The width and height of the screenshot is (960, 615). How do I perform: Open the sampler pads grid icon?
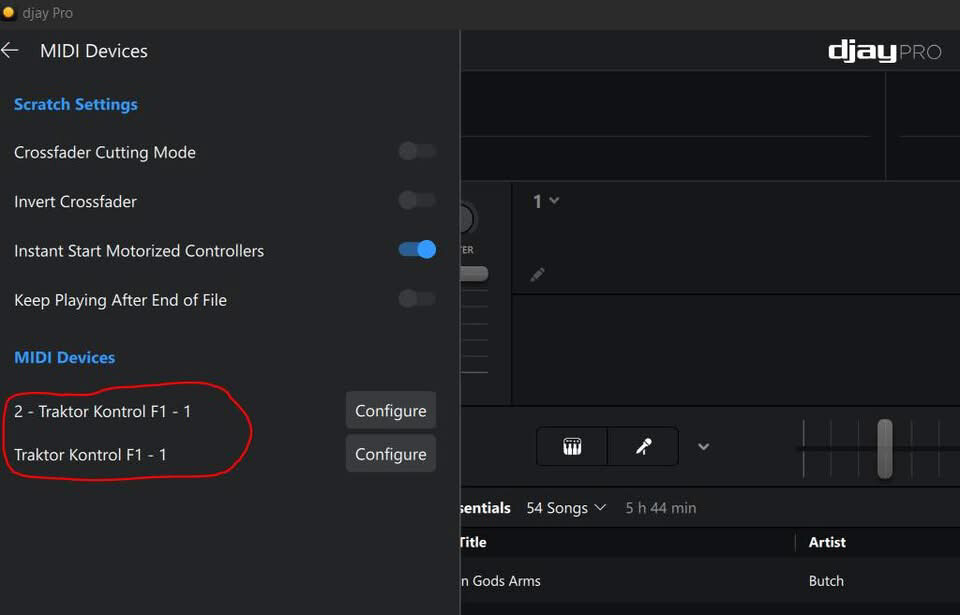point(572,447)
